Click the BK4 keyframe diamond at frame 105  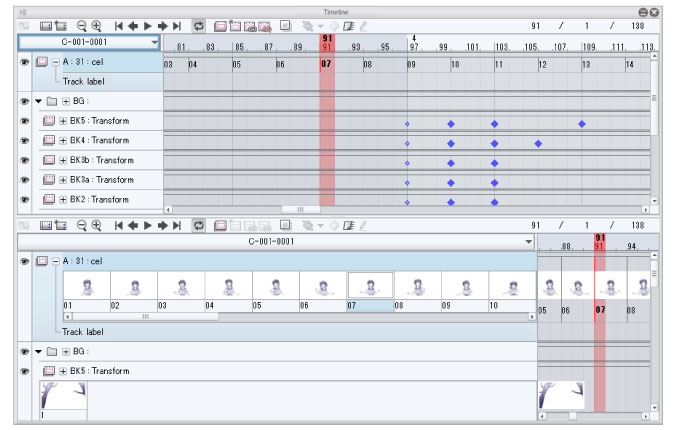click(x=538, y=143)
